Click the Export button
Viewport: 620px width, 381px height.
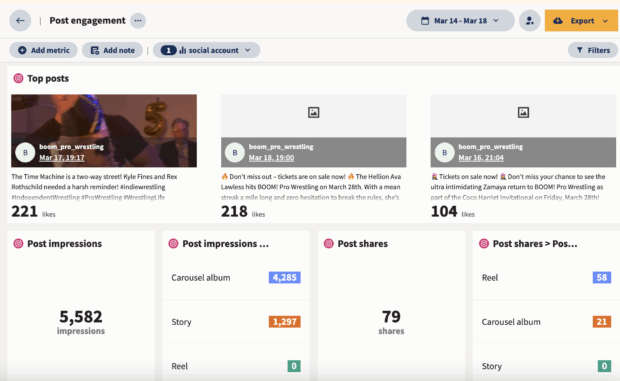tap(581, 21)
